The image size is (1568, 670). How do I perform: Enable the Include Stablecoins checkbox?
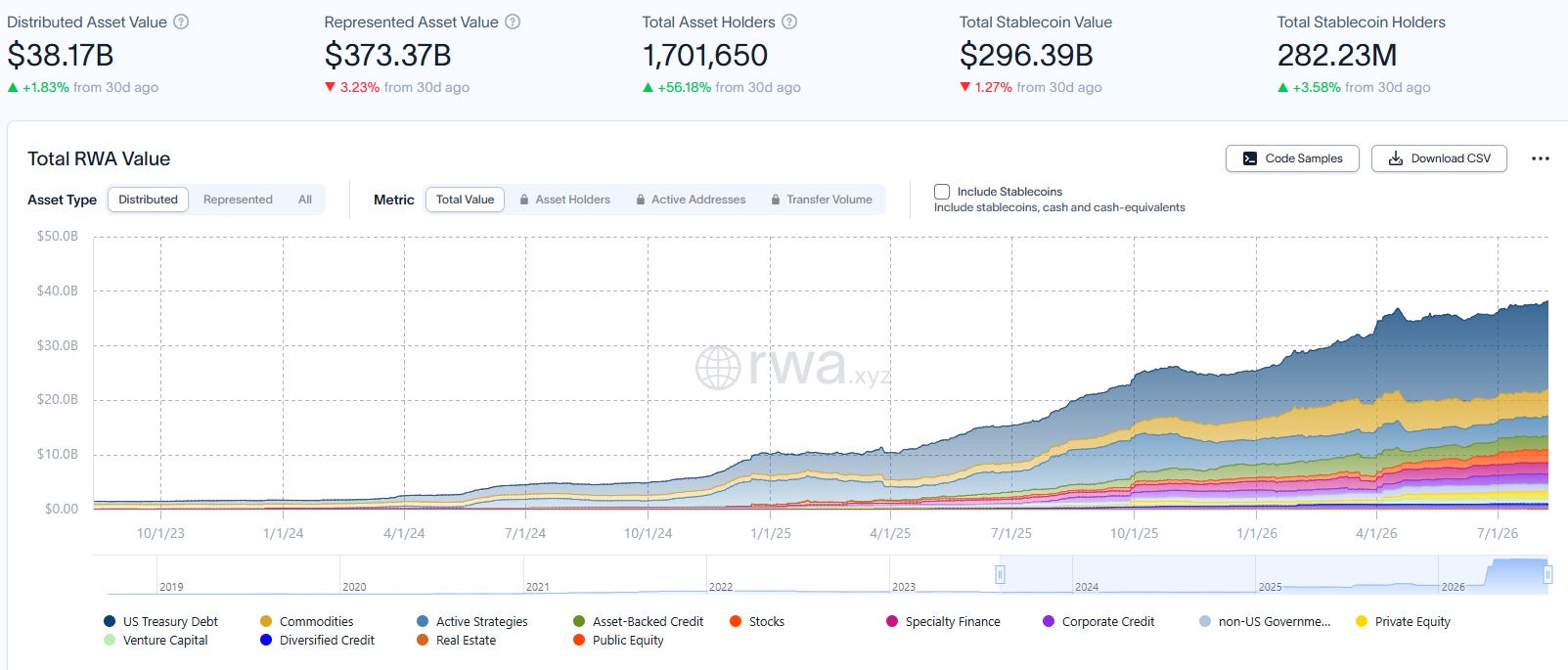(942, 192)
